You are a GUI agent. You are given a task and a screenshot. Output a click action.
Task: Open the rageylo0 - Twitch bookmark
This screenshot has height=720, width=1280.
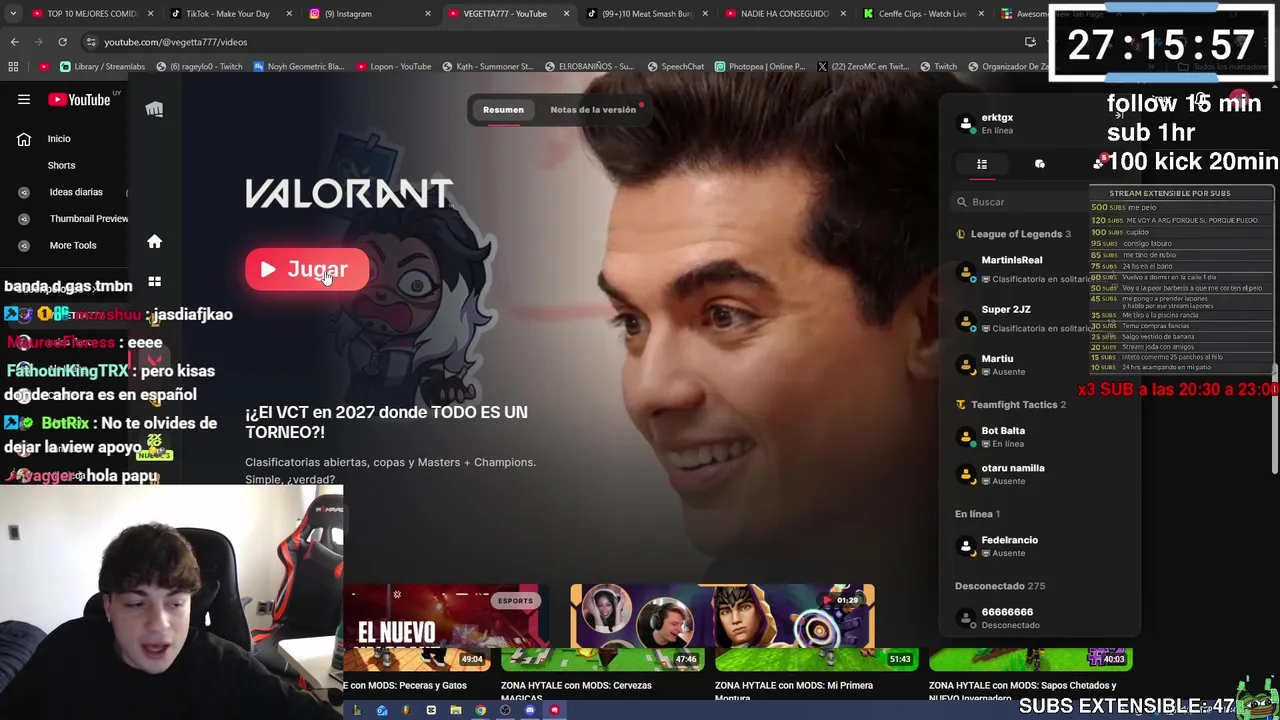(x=199, y=67)
